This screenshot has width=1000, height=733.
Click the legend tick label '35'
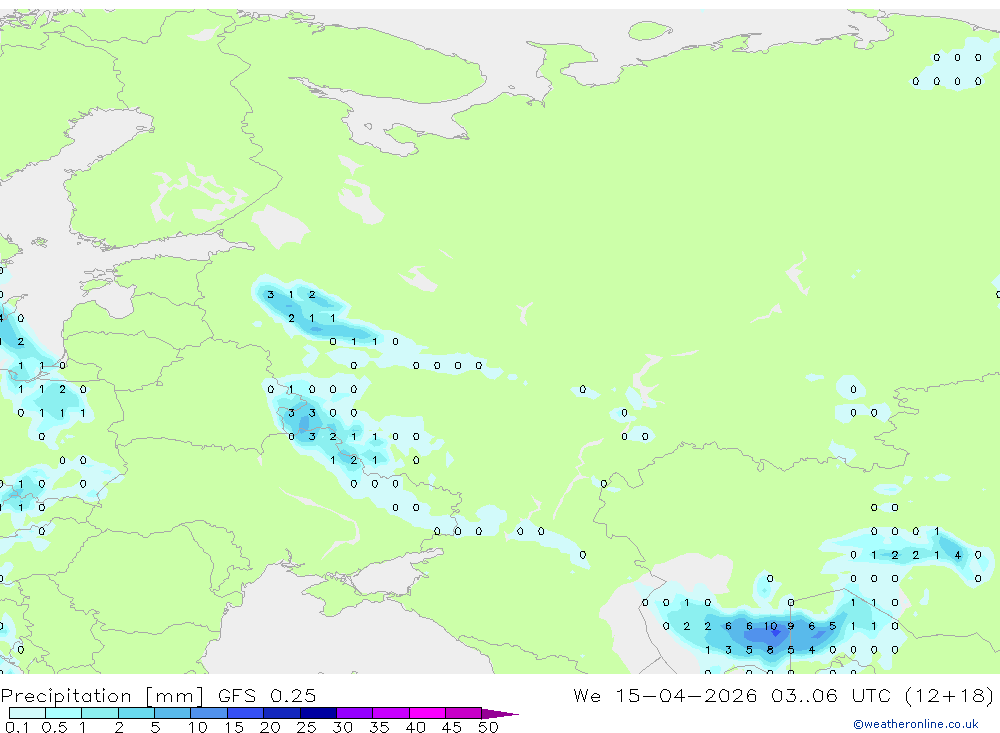[x=379, y=727]
